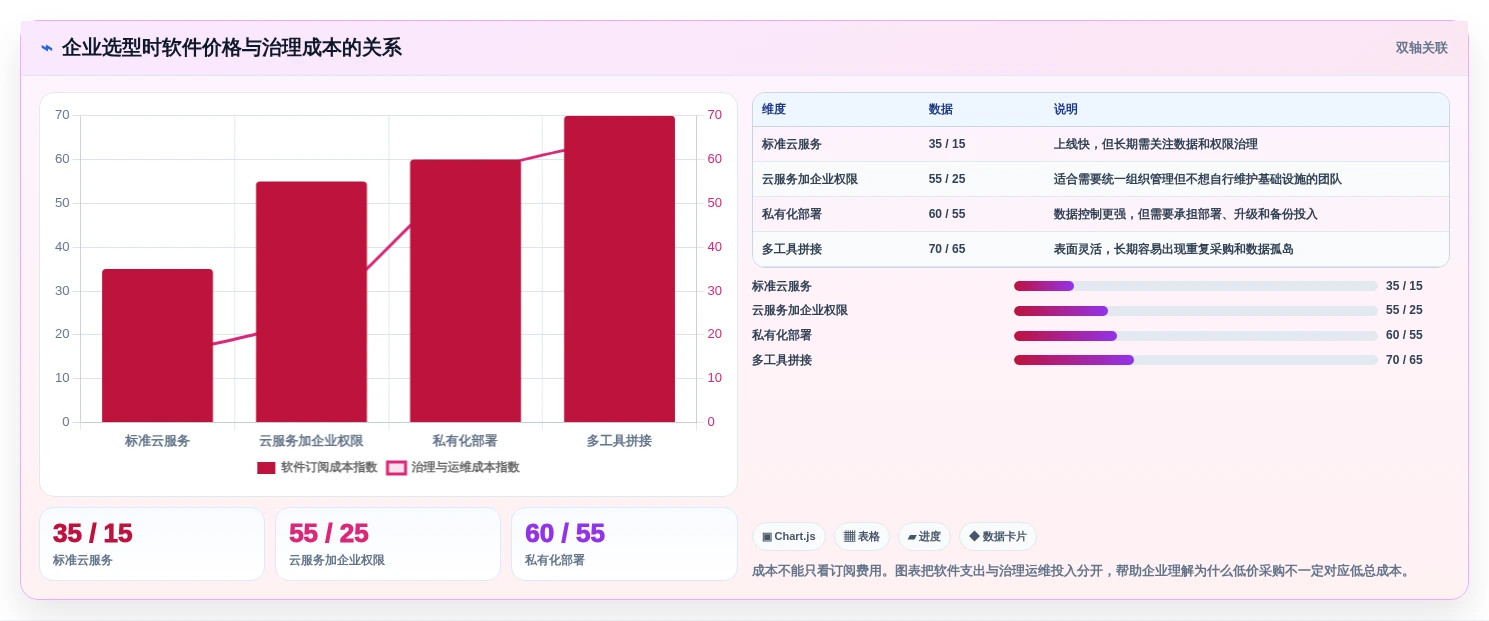Select the 私有化部署 table row name
Screen dimensions: 1489x621
792,214
